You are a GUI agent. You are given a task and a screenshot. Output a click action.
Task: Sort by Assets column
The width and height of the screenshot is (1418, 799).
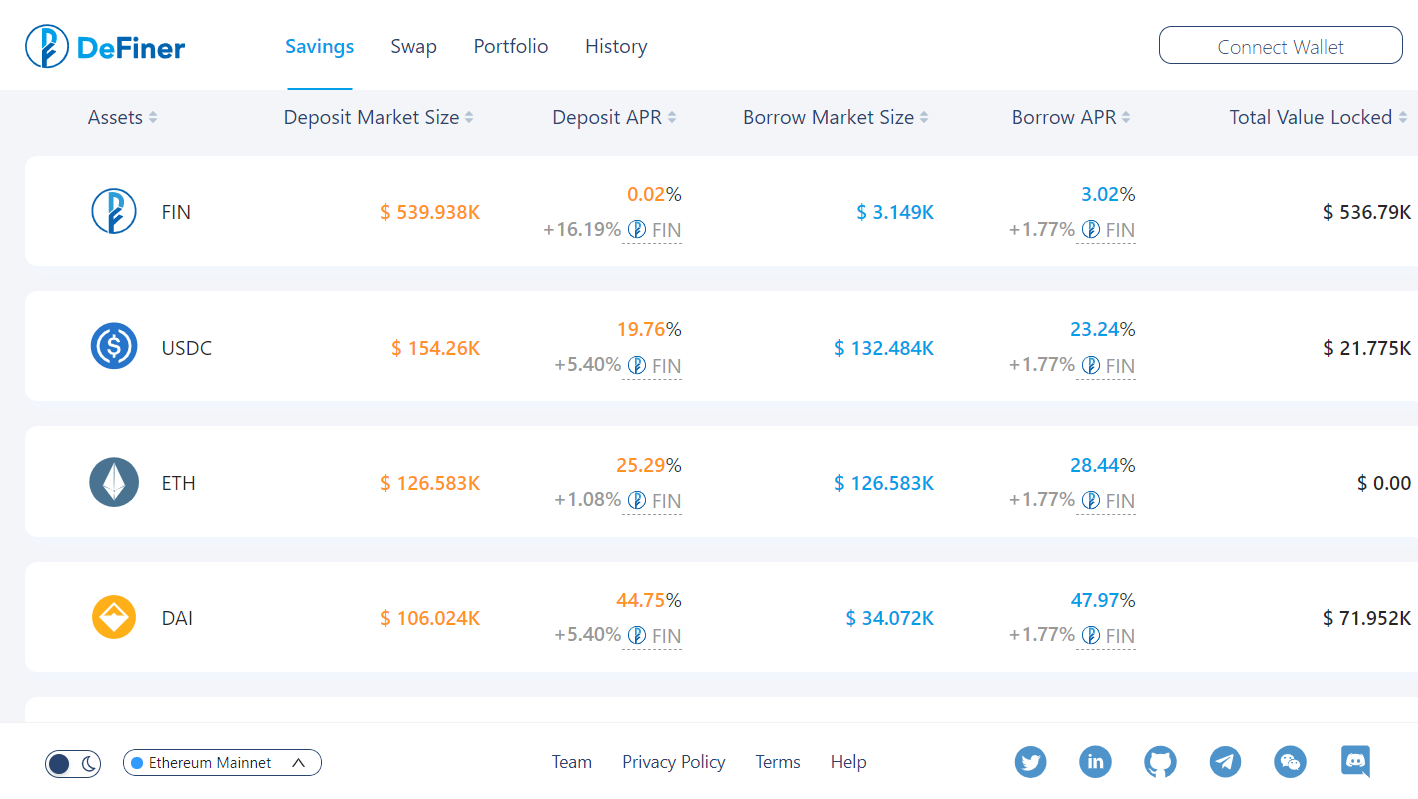(x=122, y=117)
